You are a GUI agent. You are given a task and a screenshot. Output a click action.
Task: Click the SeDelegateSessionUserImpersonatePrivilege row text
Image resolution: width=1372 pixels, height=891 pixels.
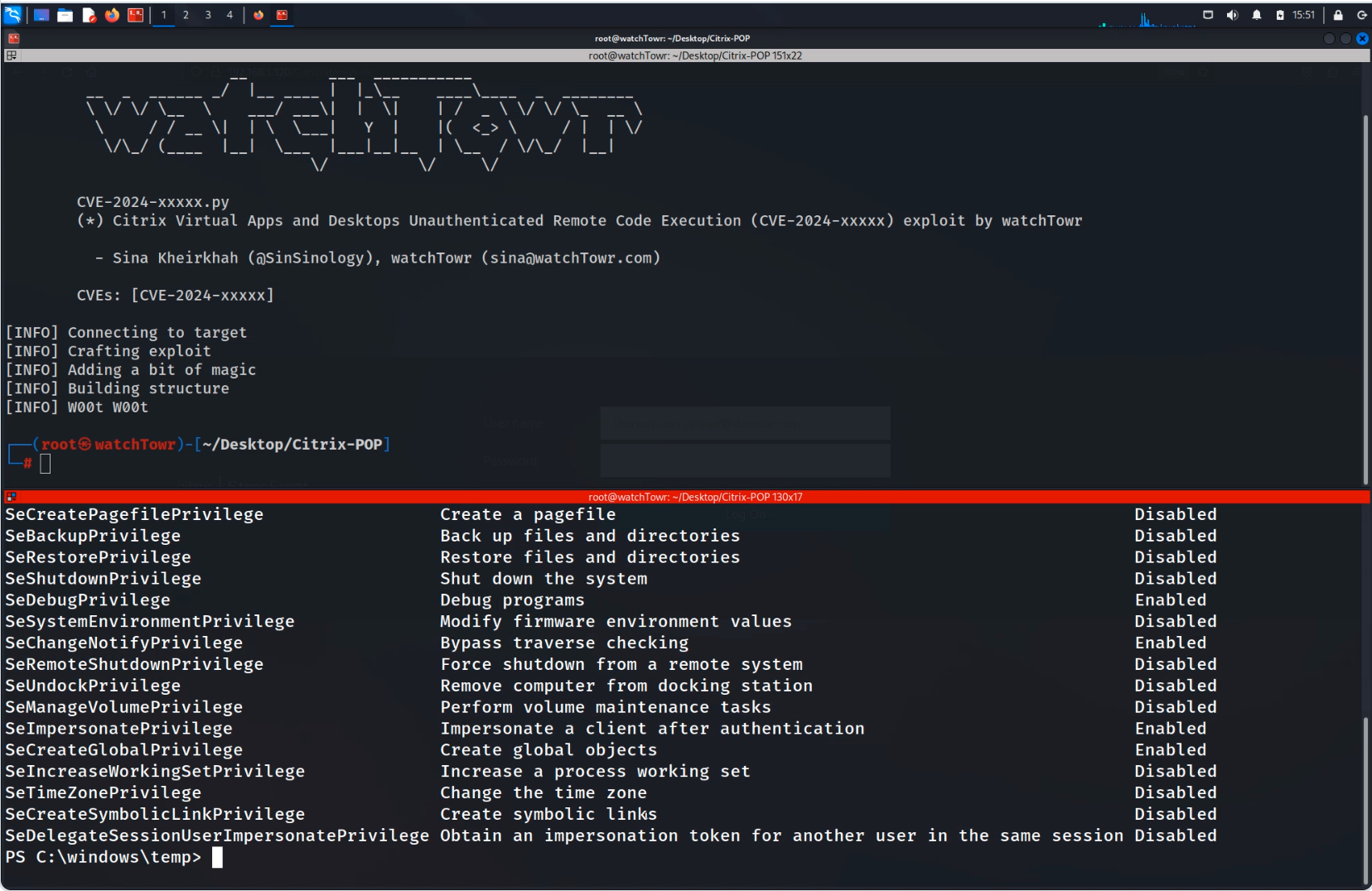click(x=217, y=836)
